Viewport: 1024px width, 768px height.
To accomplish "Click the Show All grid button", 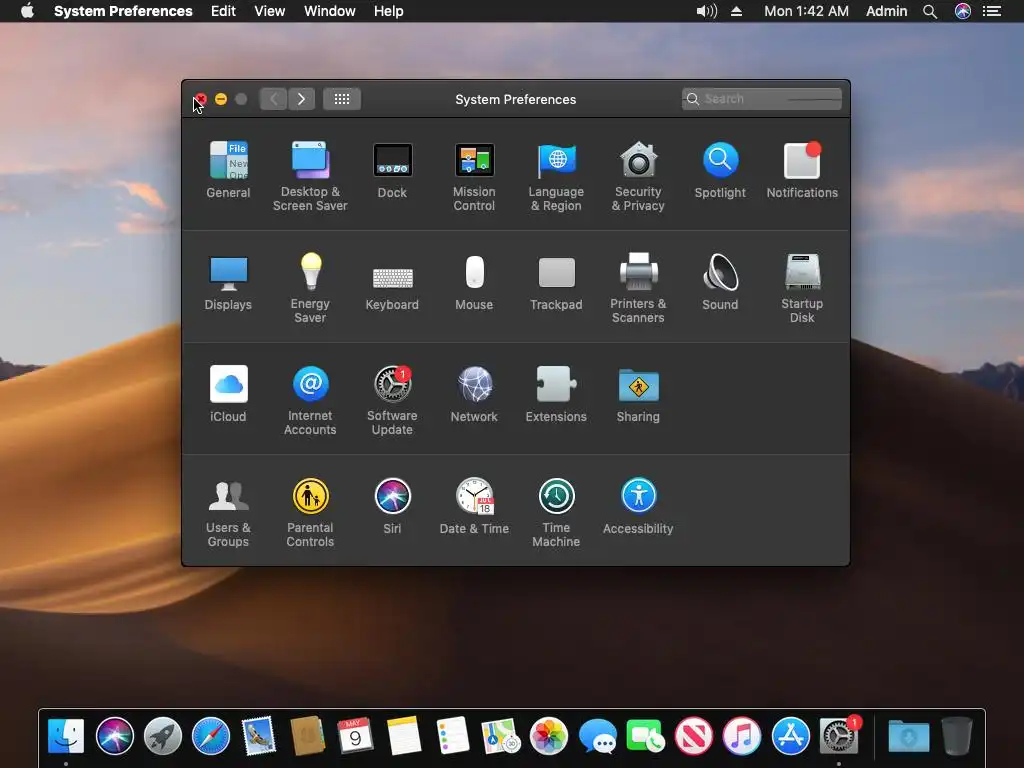I will click(x=342, y=99).
